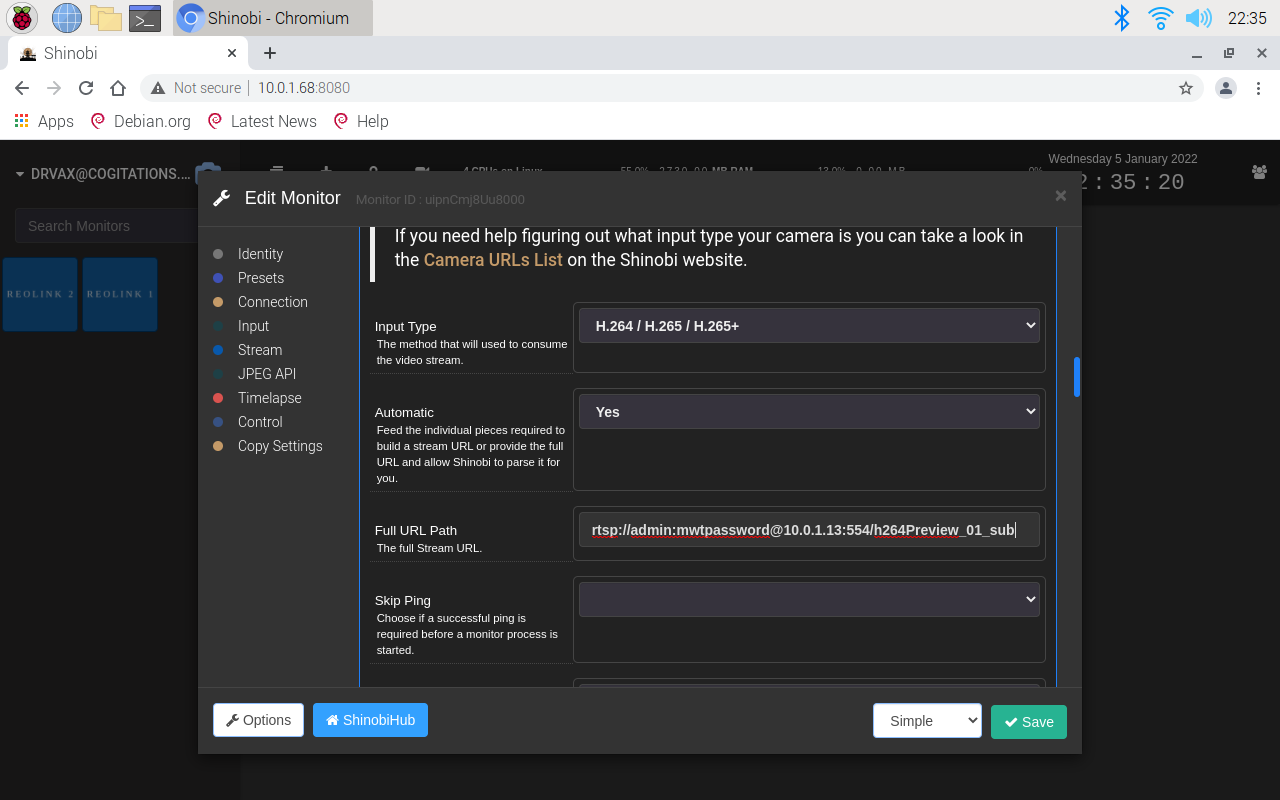Click the dialog's blue scrollbar handle
The height and width of the screenshot is (800, 1280).
pyautogui.click(x=1077, y=377)
